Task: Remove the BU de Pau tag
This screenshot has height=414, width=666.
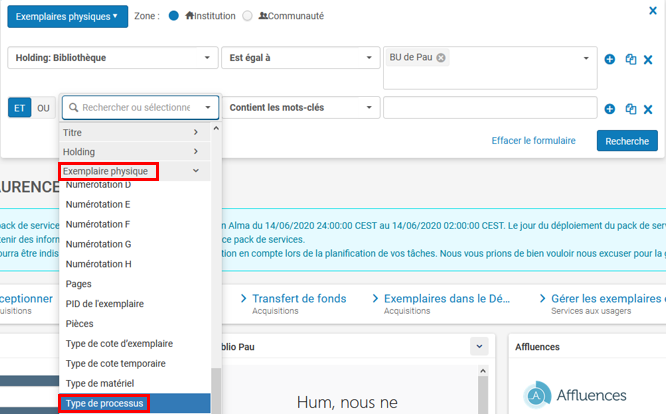Action: coord(441,58)
